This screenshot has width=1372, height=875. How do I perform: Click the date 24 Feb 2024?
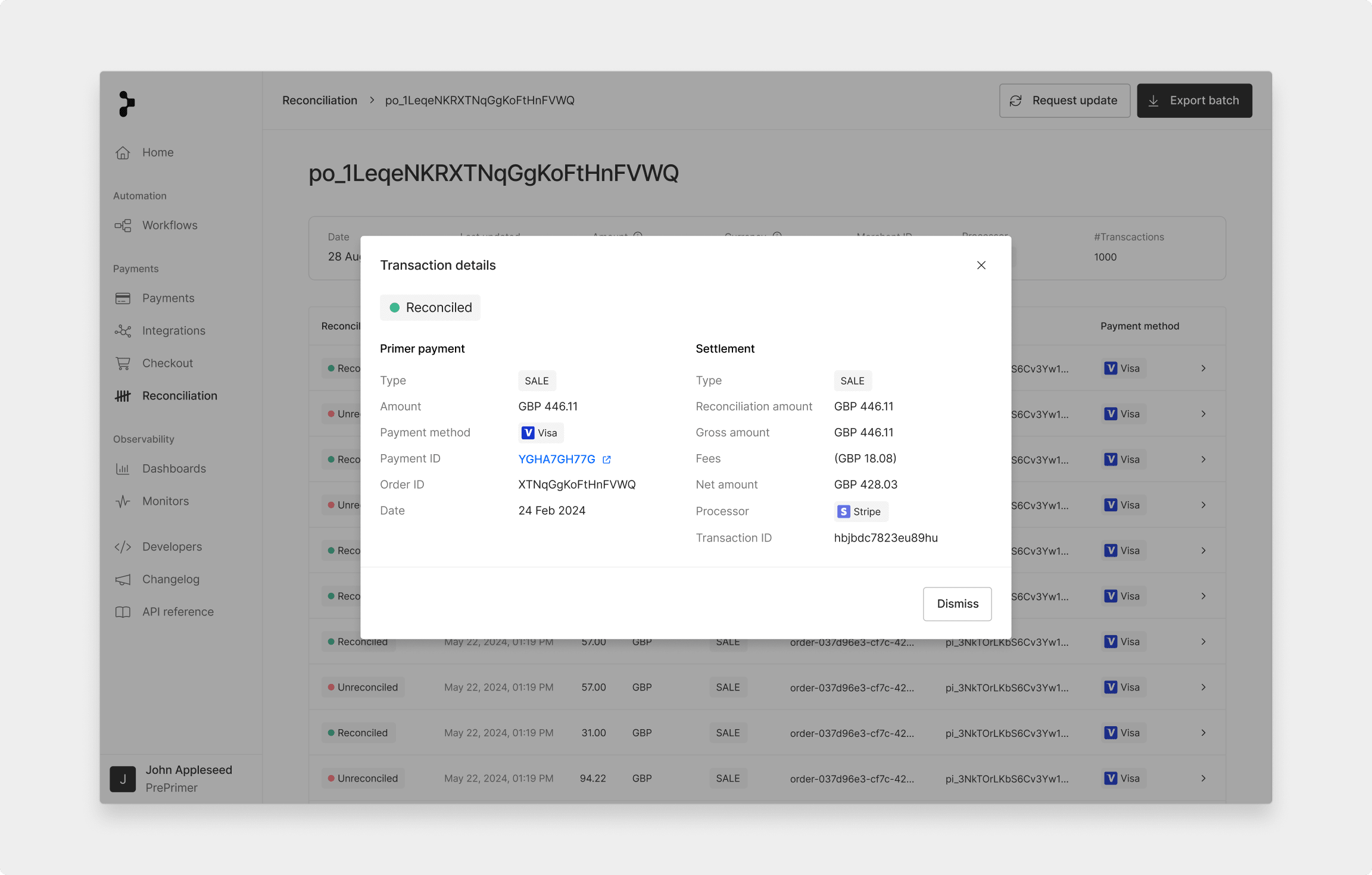pos(551,511)
